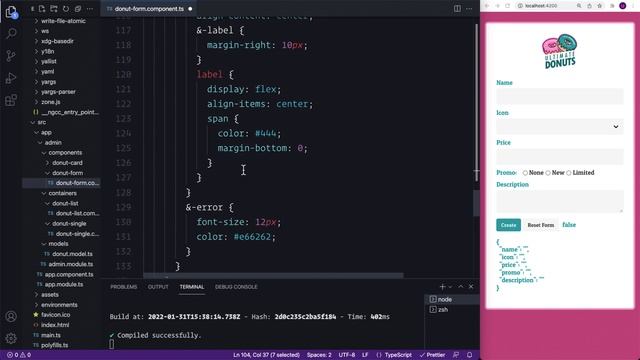The height and width of the screenshot is (360, 640).
Task: Open the Icon select dropdown
Action: pyautogui.click(x=560, y=127)
